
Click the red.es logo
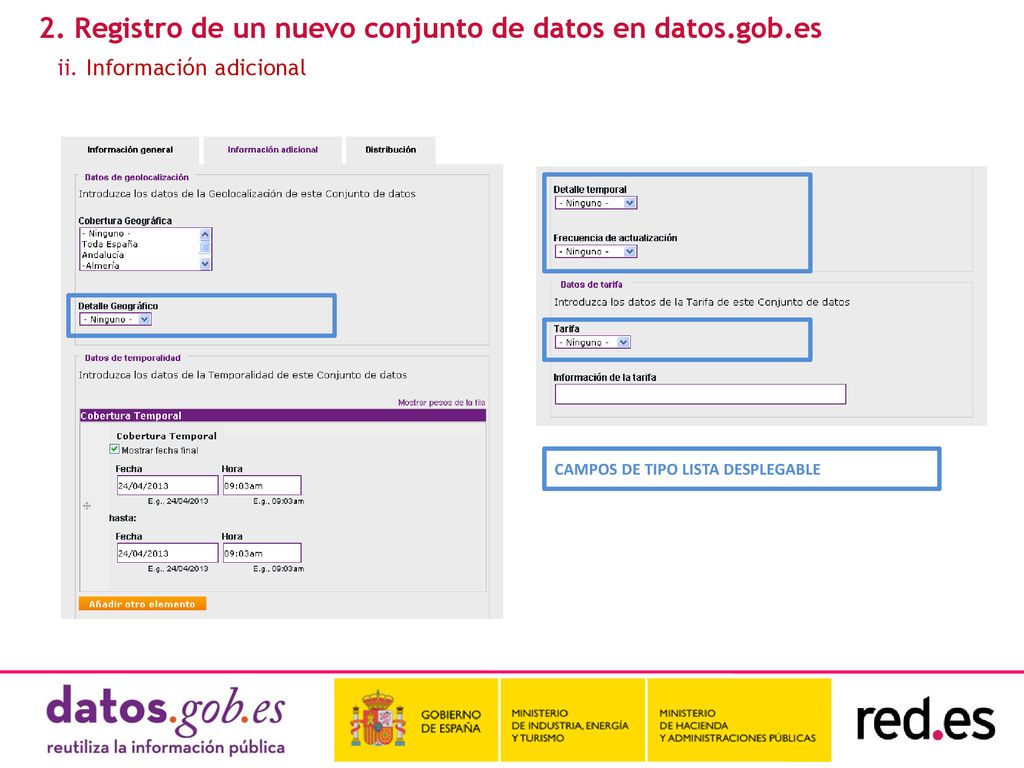(925, 720)
